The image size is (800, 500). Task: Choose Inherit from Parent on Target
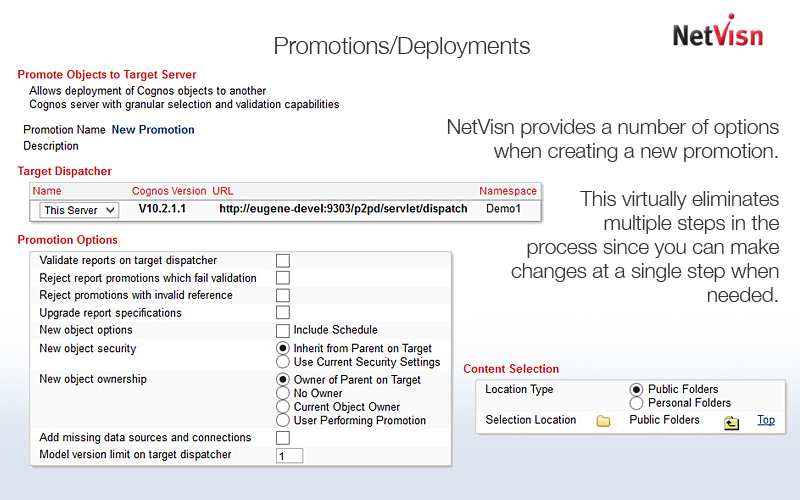click(x=283, y=349)
